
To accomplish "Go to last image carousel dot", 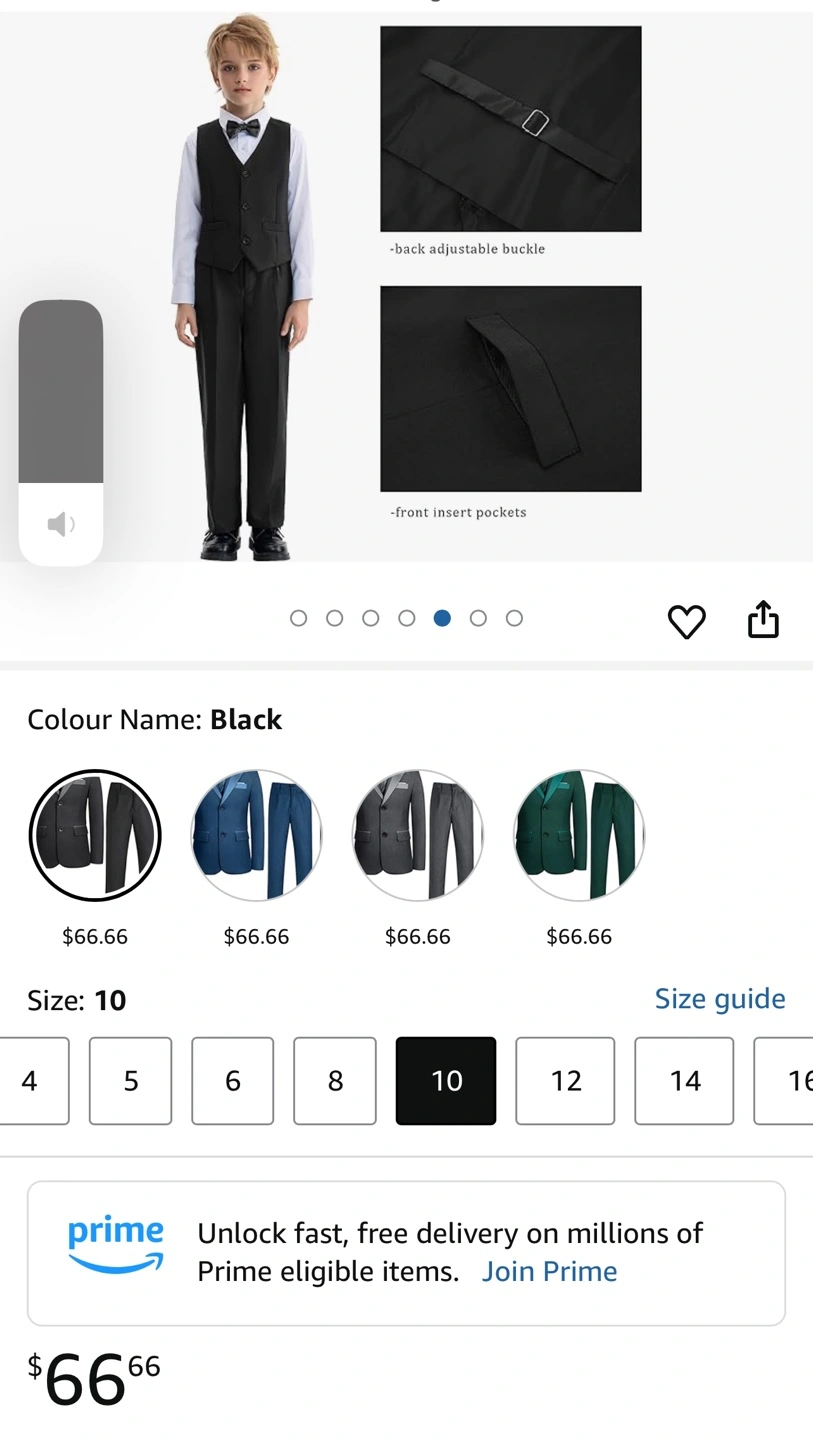I will coord(514,618).
